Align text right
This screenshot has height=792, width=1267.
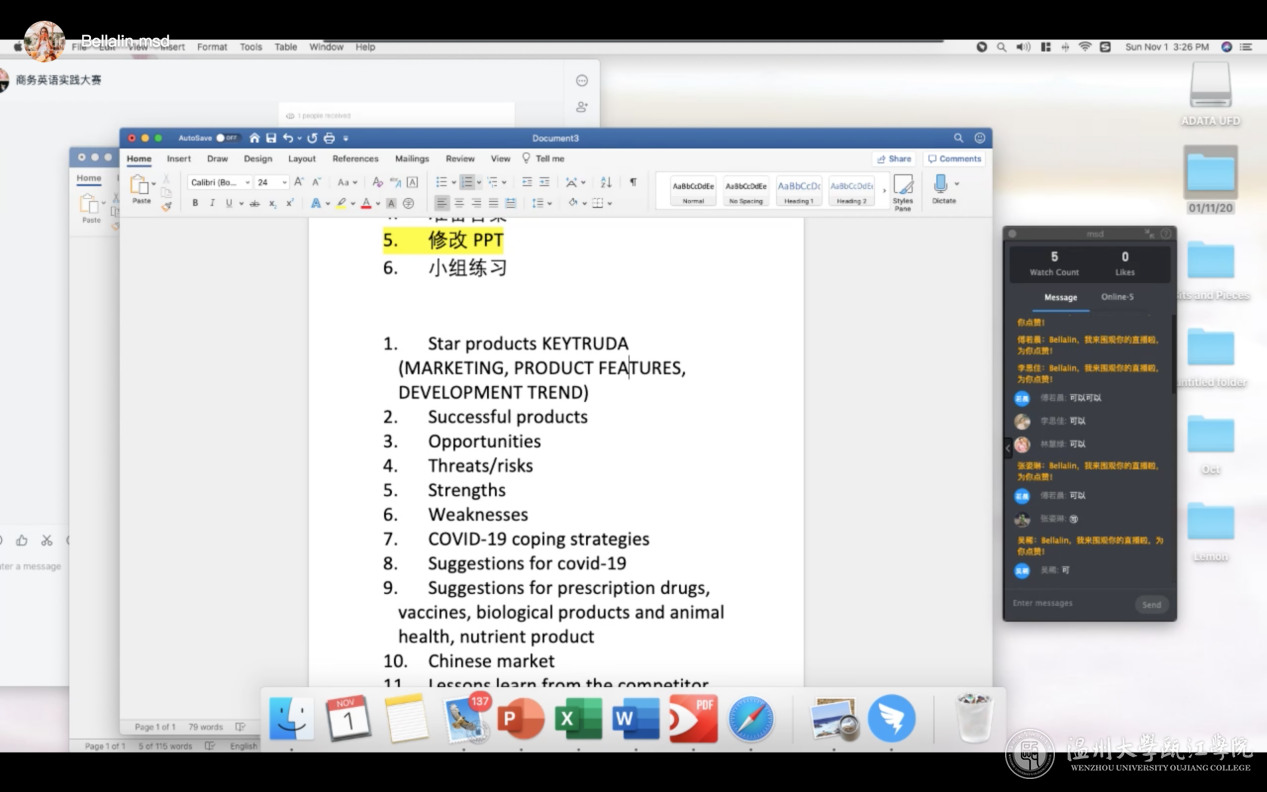tap(476, 203)
